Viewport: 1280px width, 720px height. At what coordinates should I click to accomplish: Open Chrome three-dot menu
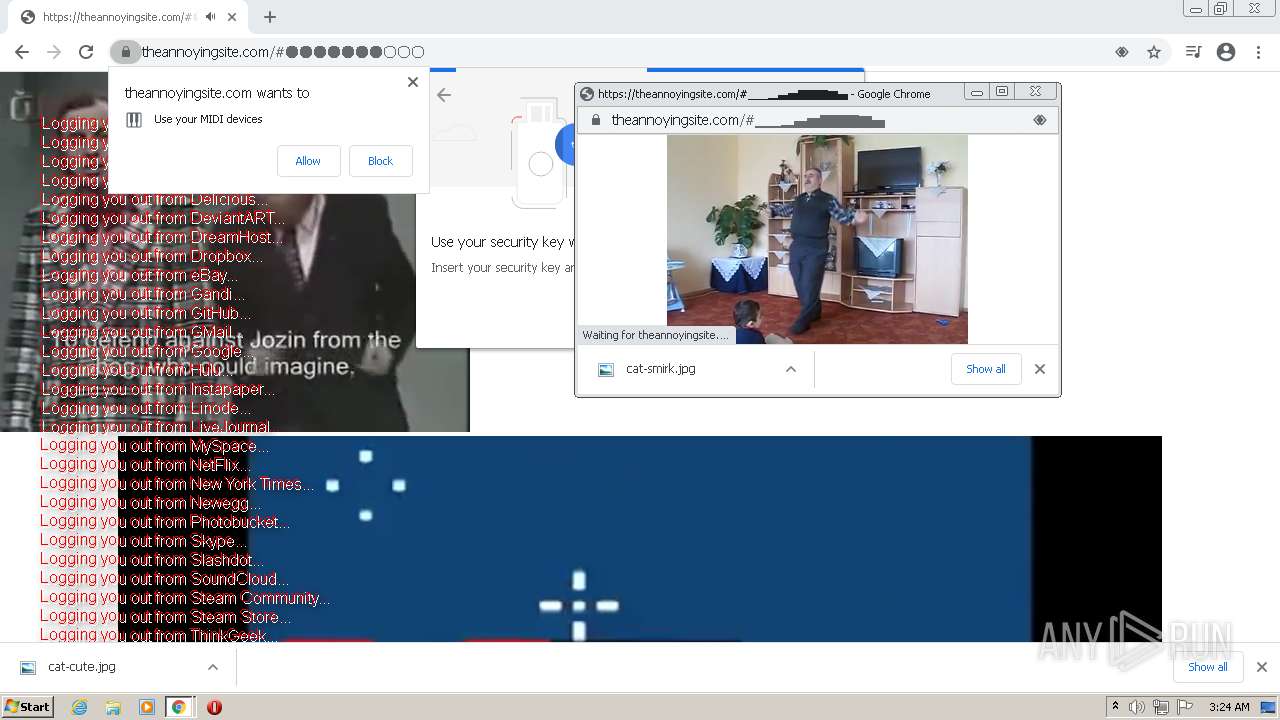tap(1258, 52)
